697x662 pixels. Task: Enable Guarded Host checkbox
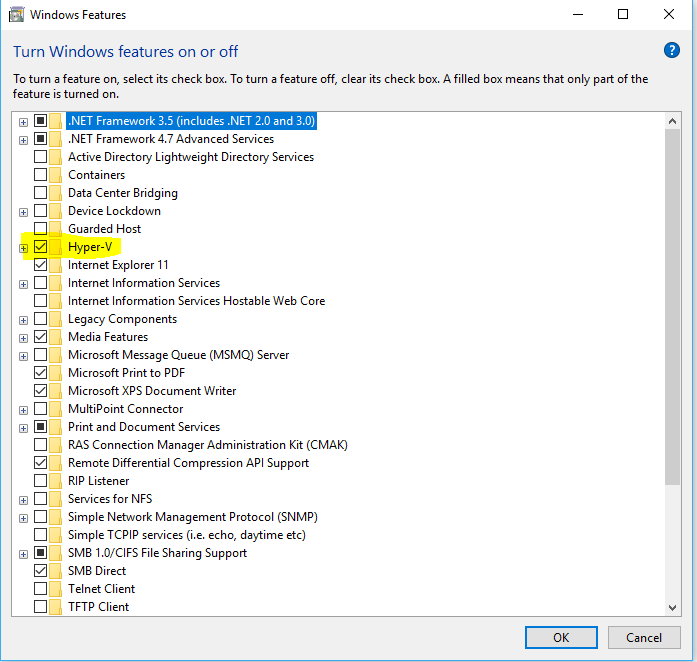pos(40,229)
